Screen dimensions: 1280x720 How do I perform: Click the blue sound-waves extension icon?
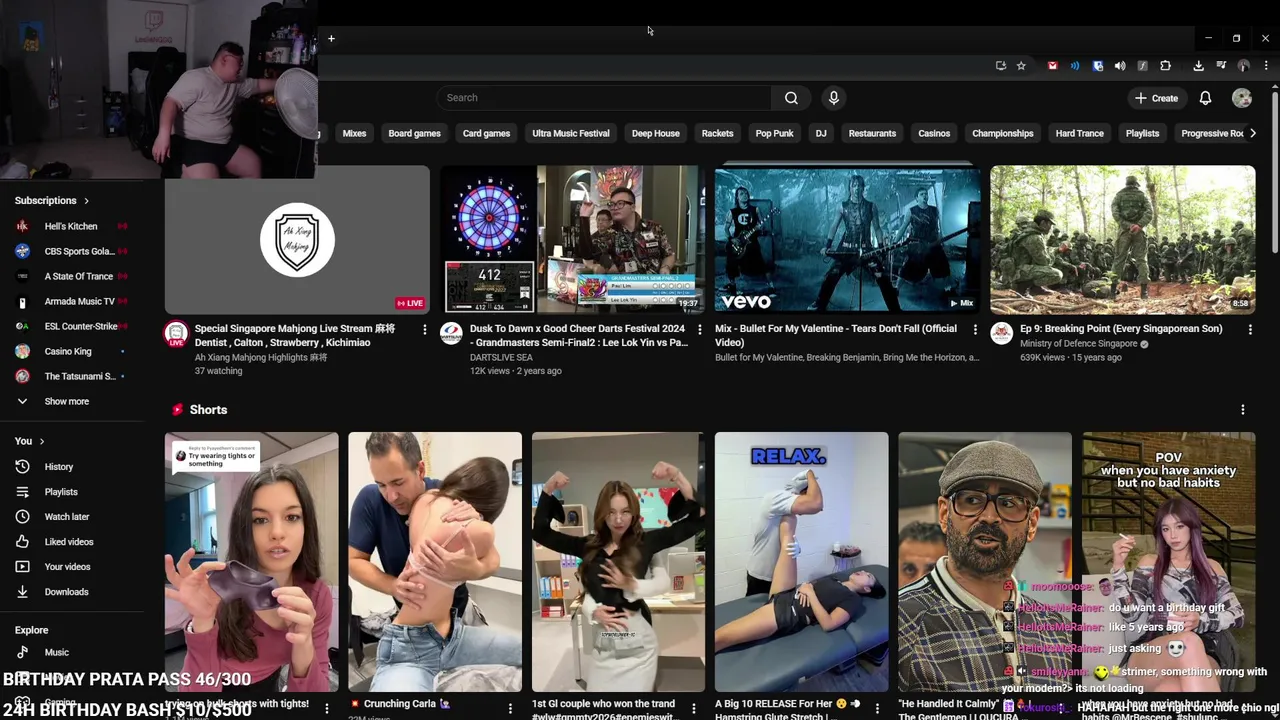(1075, 66)
